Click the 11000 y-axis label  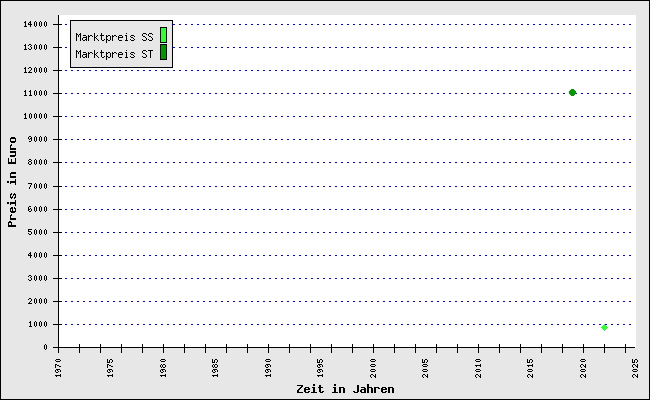(36, 93)
